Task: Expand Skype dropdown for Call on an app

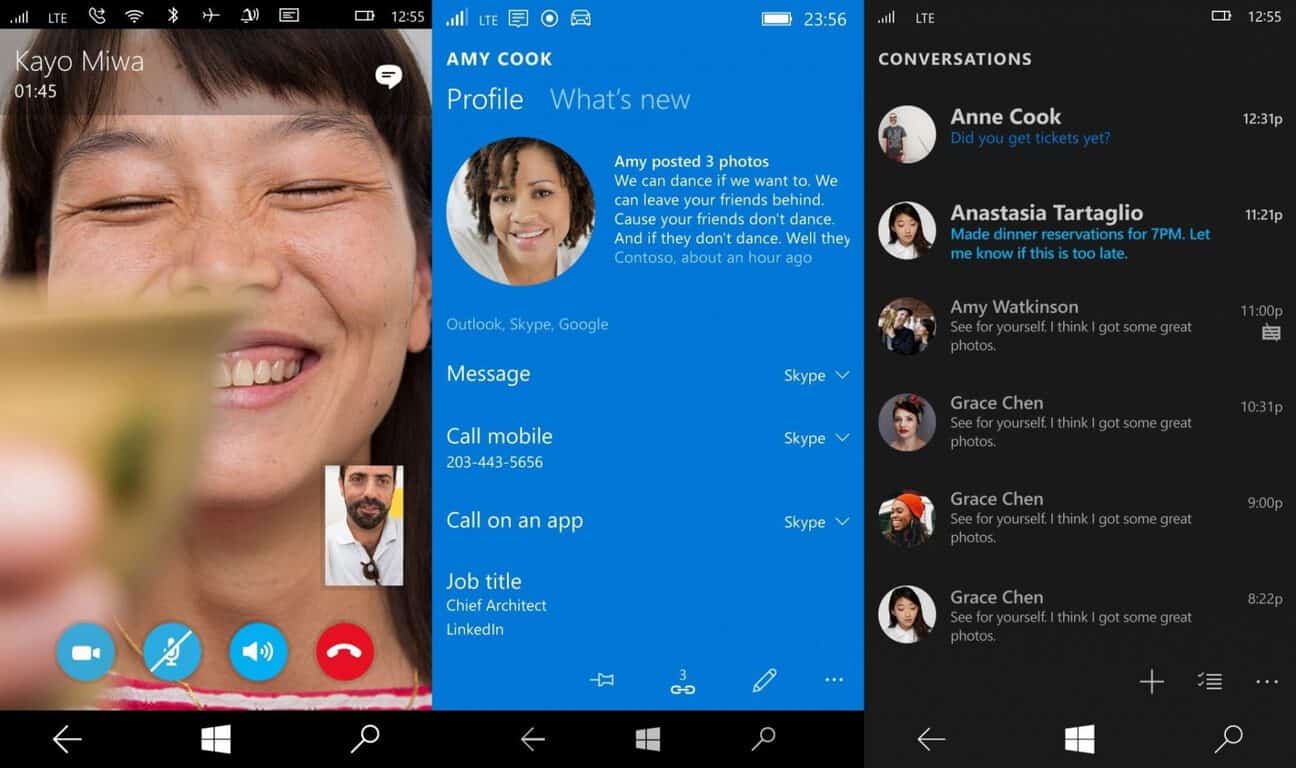Action: pyautogui.click(x=817, y=522)
